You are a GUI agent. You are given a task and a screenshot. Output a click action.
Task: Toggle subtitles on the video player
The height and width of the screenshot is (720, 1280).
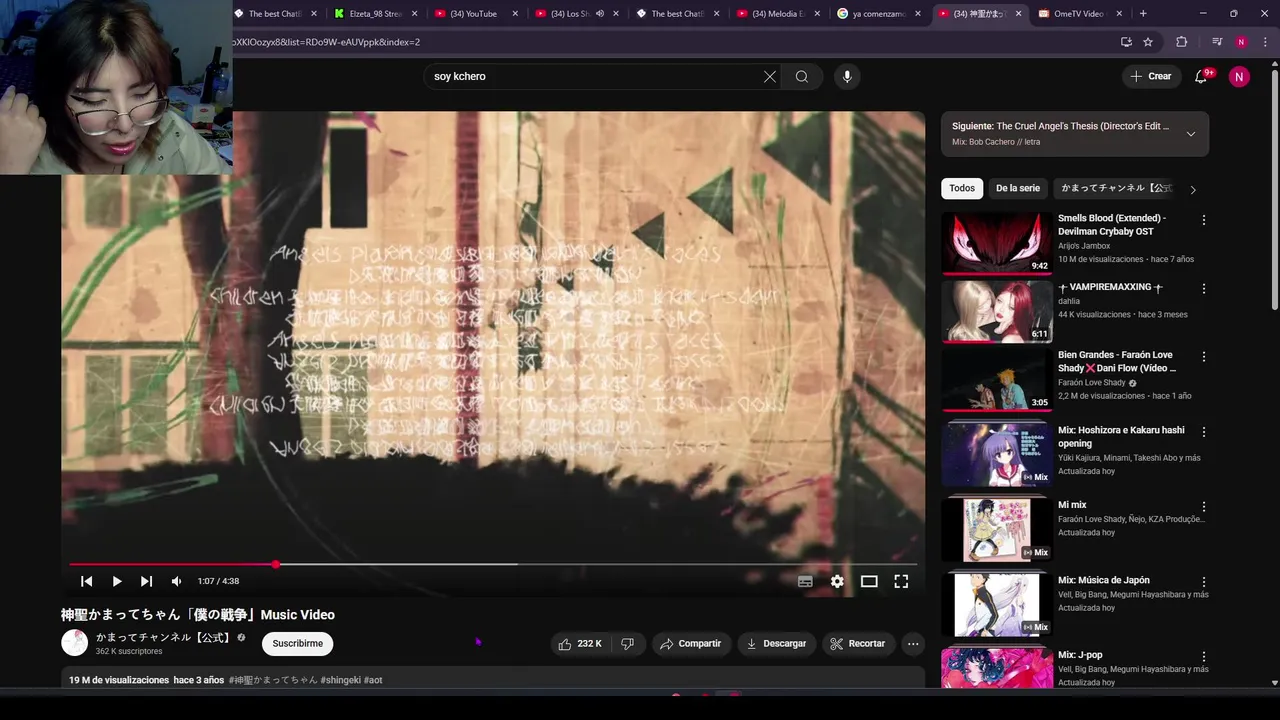(805, 581)
